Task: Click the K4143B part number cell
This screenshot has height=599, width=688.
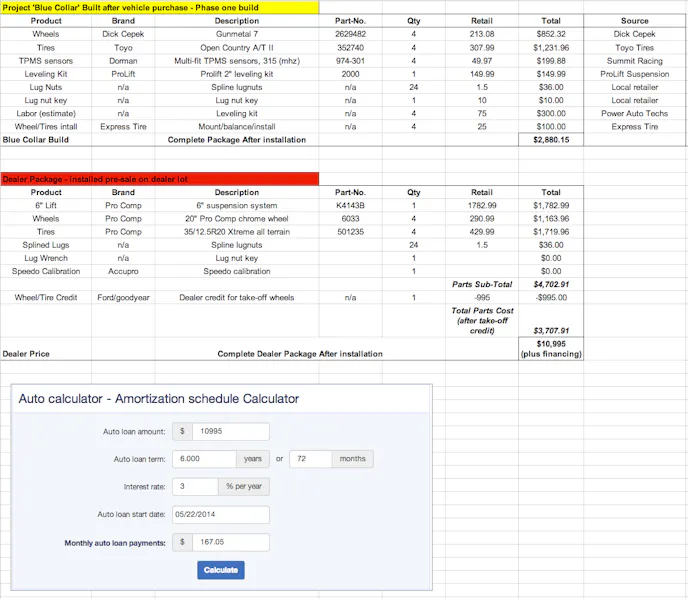Action: click(x=350, y=205)
